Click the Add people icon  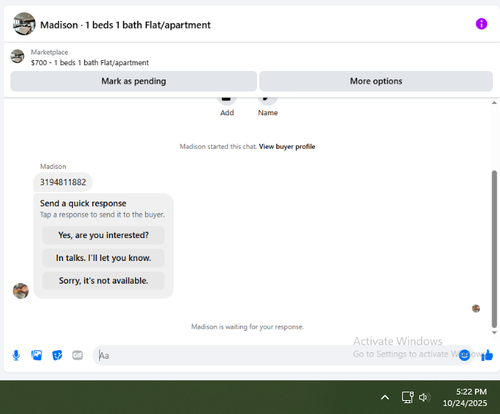pyautogui.click(x=227, y=100)
